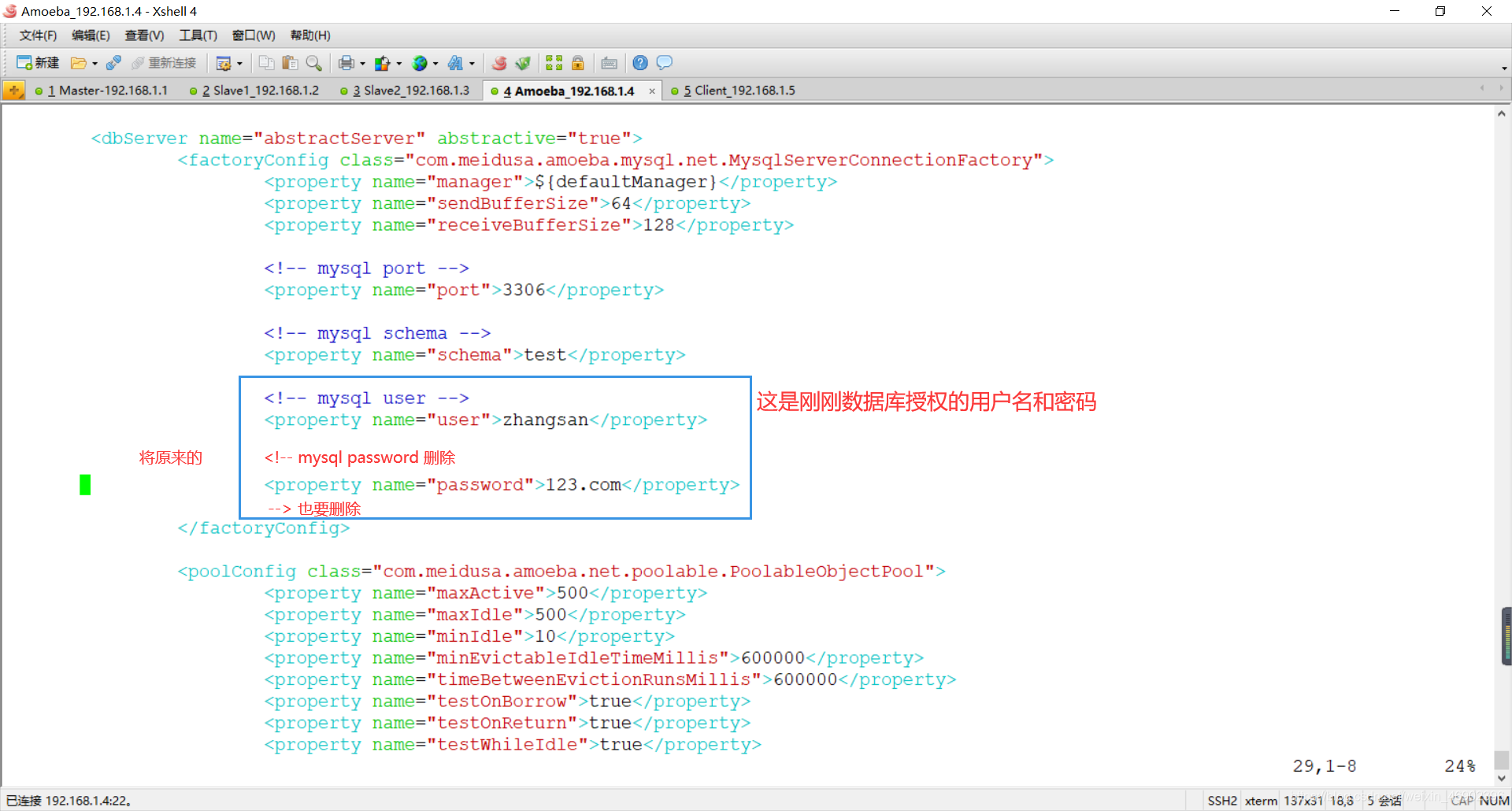Viewport: 1512px width, 811px height.
Task: Expand the open-session dropdown arrow
Action: click(x=95, y=64)
